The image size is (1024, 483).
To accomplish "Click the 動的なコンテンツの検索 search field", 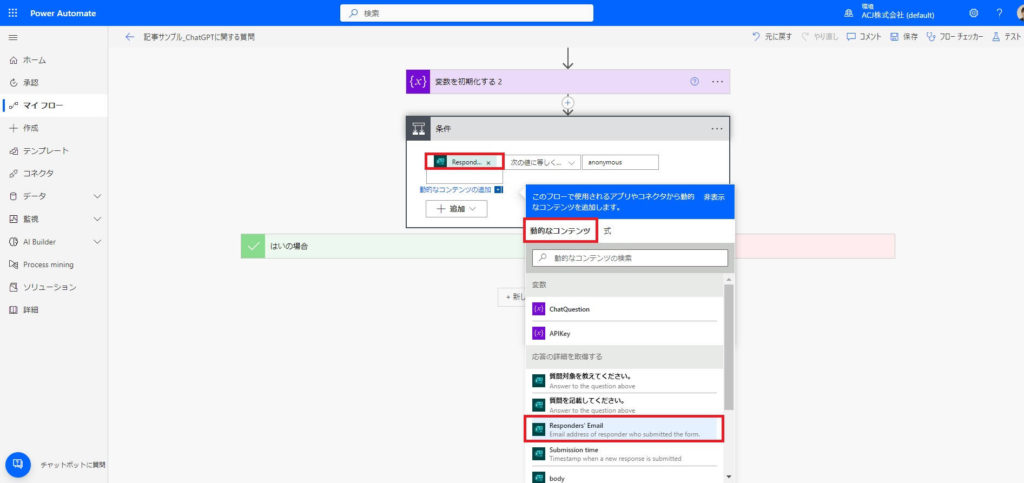I will [x=630, y=258].
